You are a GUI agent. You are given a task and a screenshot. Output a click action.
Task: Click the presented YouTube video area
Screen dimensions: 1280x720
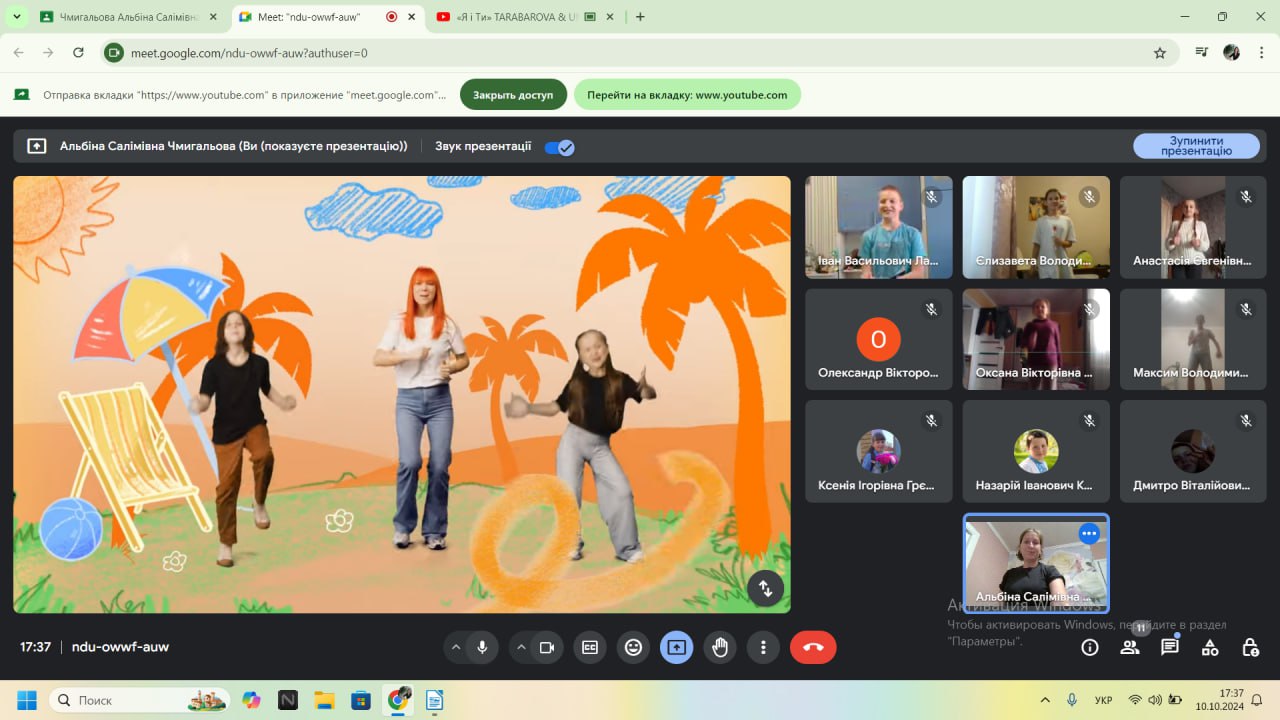click(x=402, y=394)
